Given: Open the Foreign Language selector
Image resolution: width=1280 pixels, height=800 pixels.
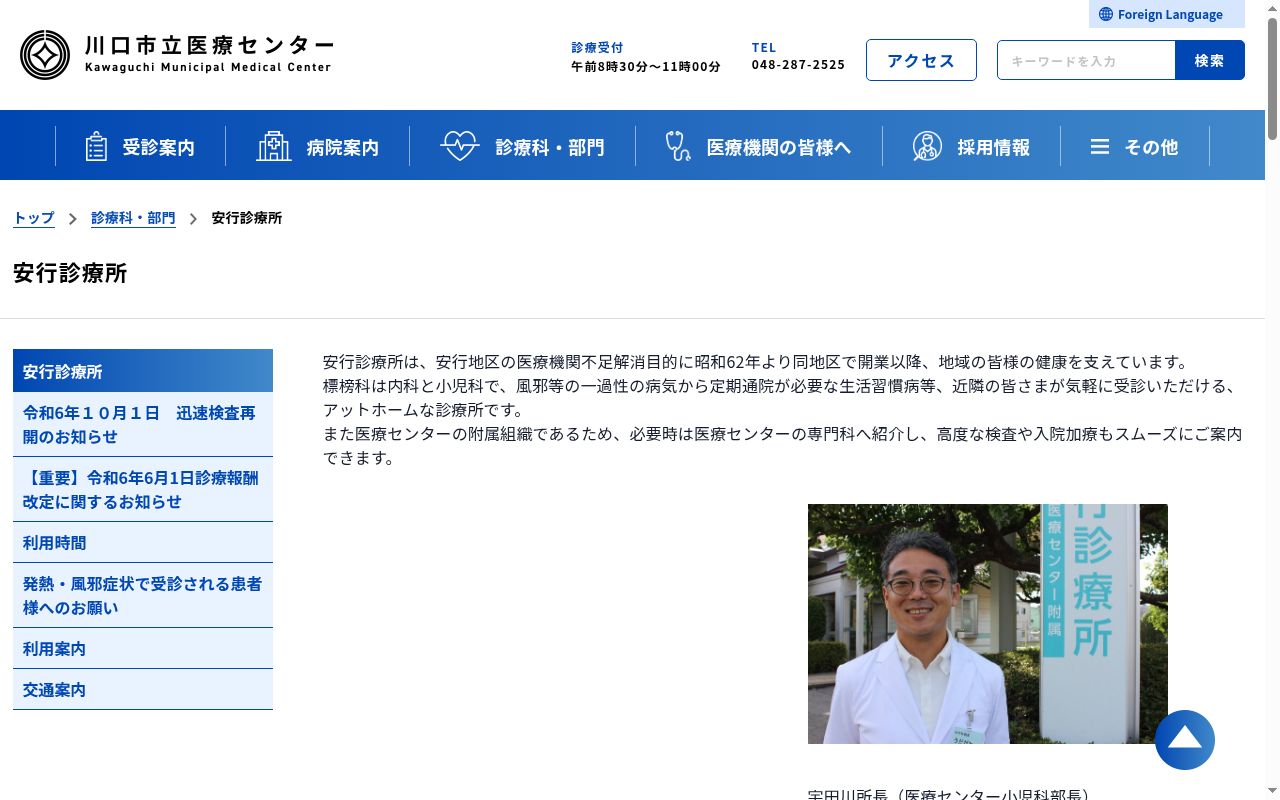Looking at the screenshot, I should coord(1167,14).
